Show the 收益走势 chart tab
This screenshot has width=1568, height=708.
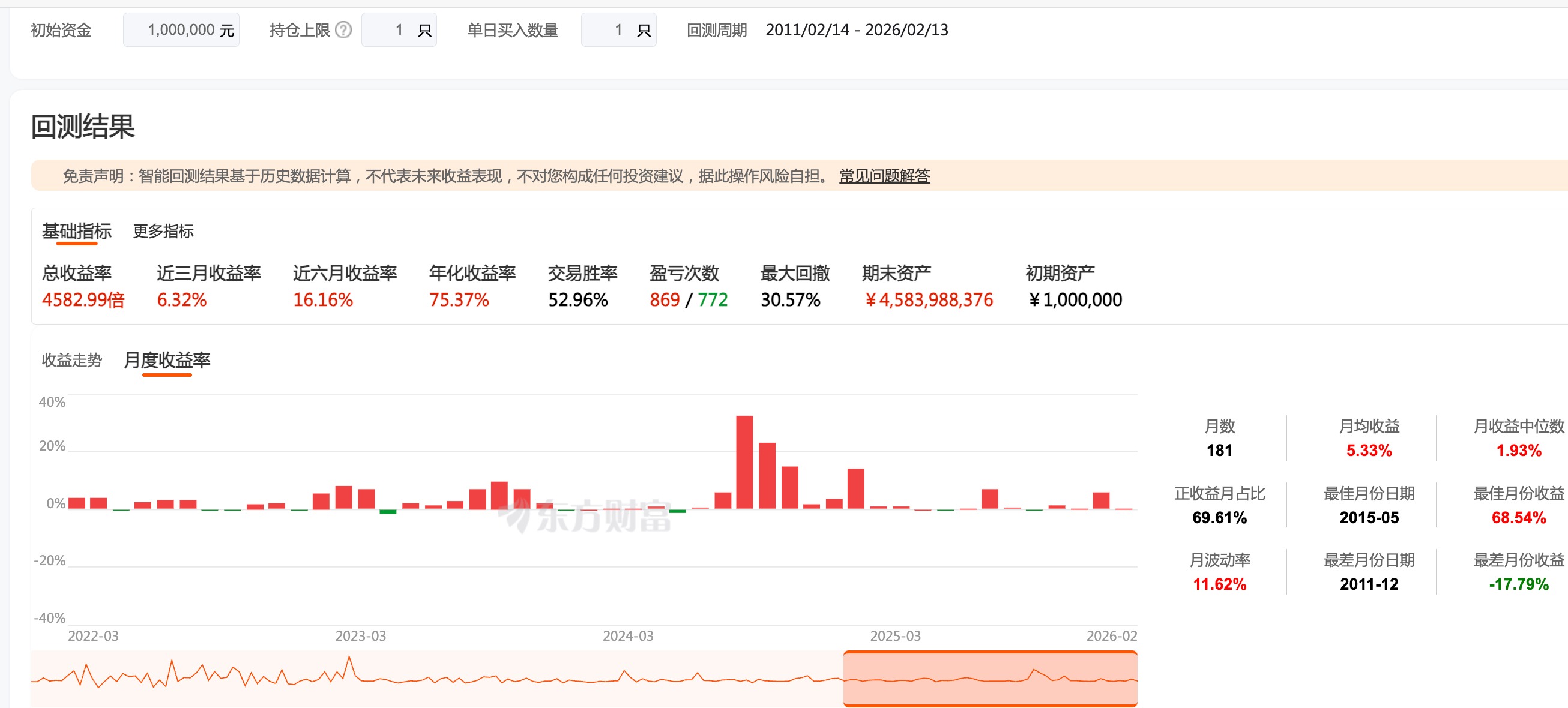[72, 360]
